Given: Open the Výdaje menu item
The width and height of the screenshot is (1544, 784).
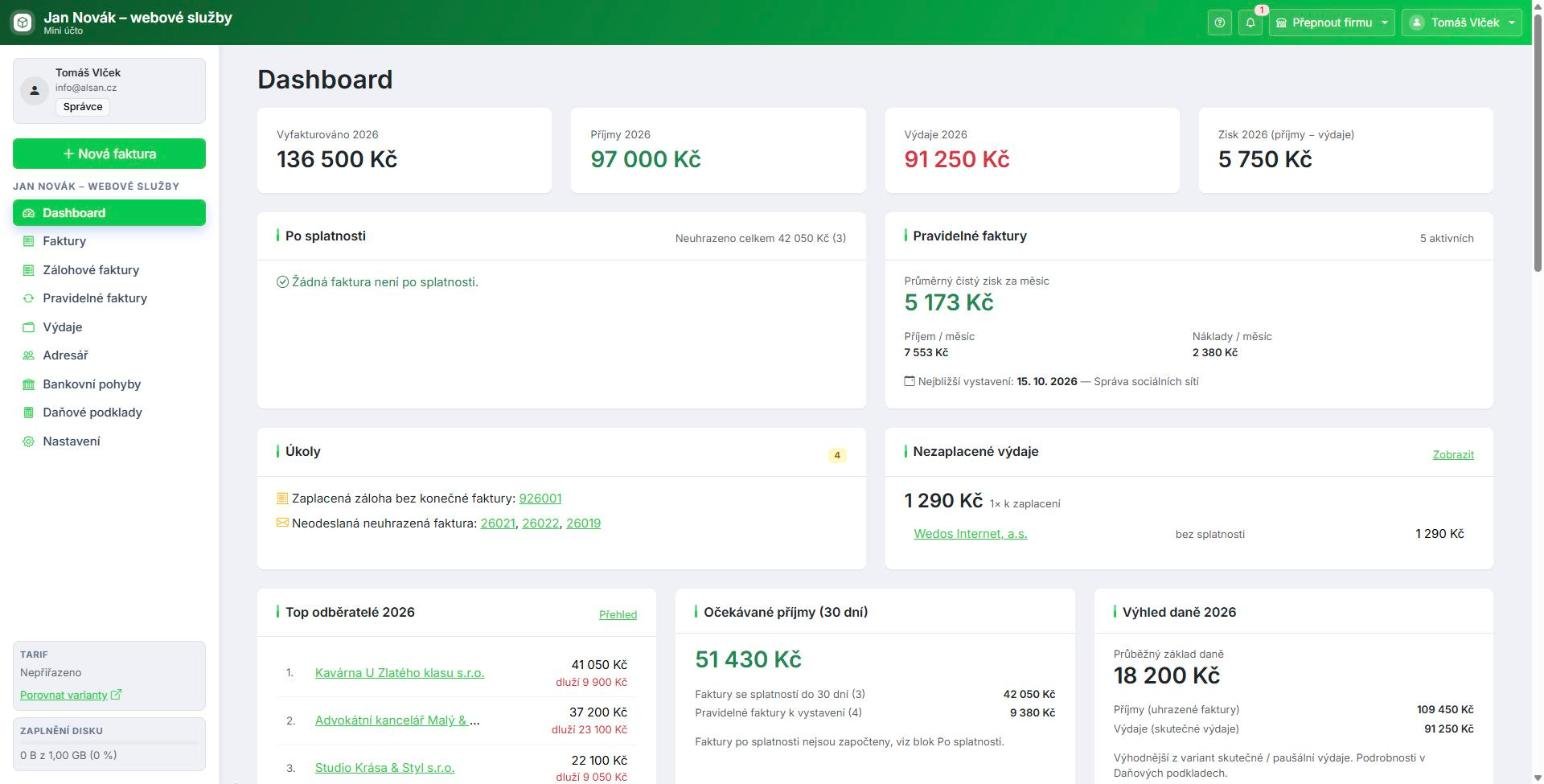Looking at the screenshot, I should 109,327.
